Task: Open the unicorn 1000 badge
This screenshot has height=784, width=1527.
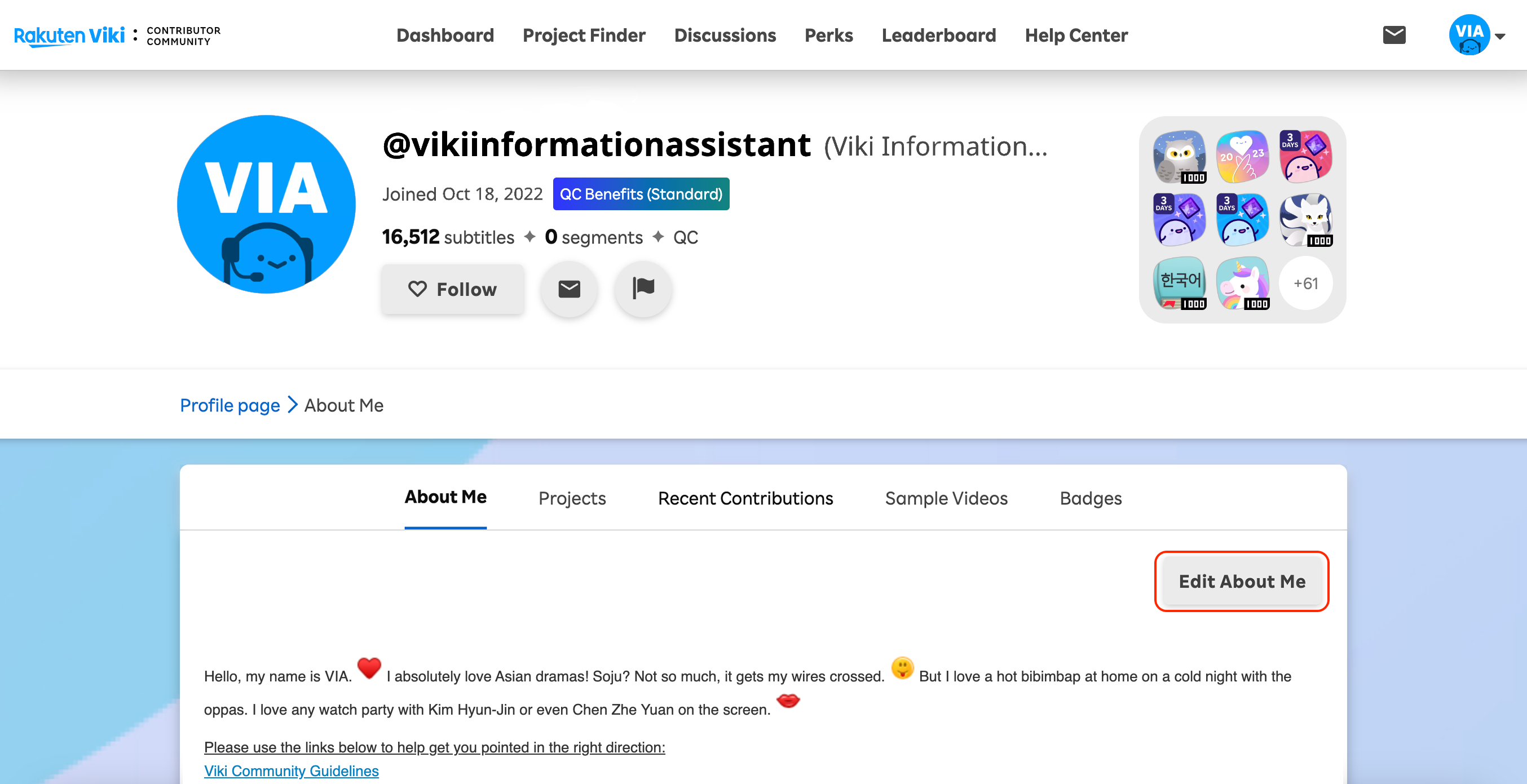Action: [1242, 284]
